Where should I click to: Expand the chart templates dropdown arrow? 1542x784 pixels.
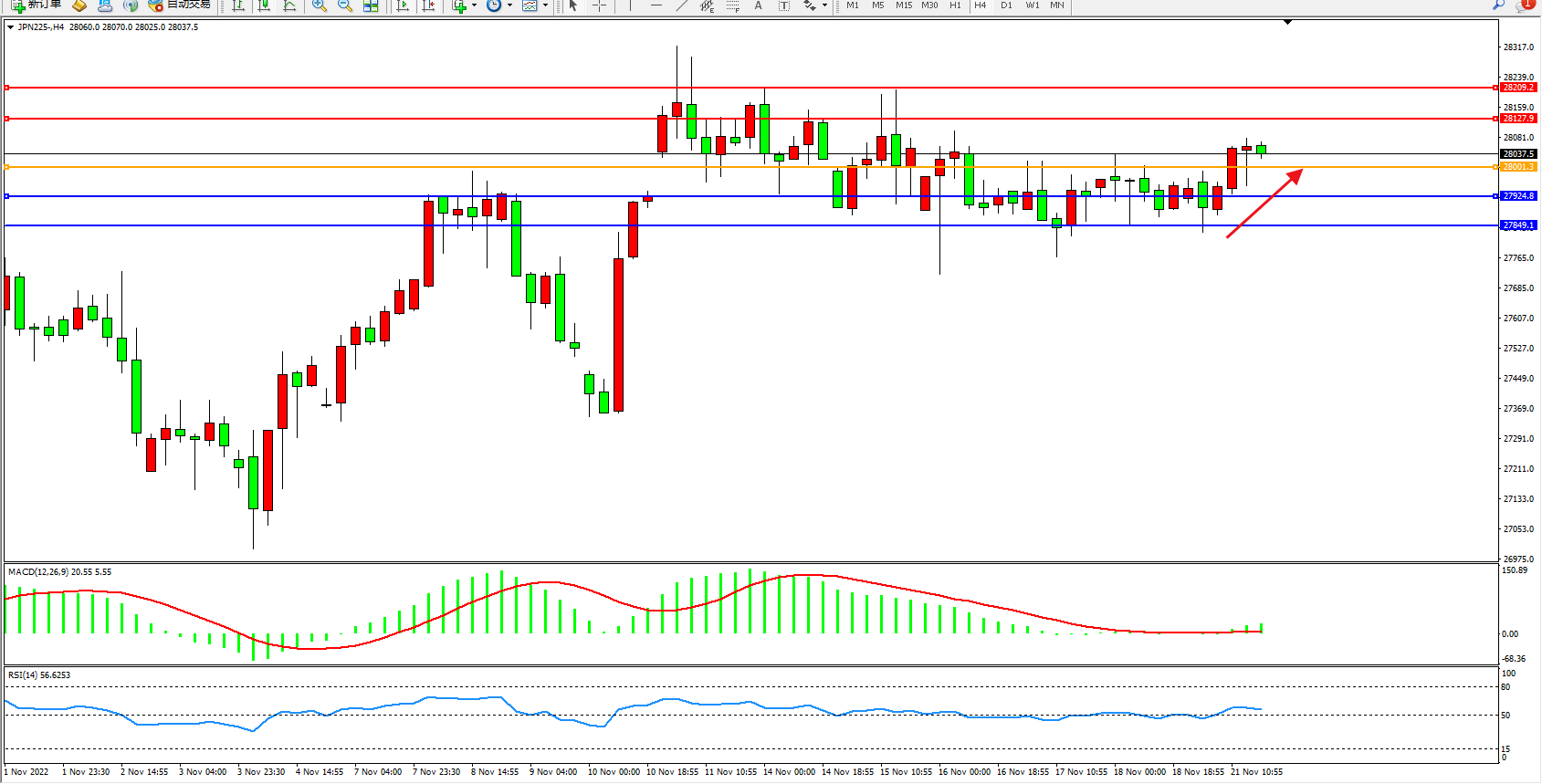point(545,5)
